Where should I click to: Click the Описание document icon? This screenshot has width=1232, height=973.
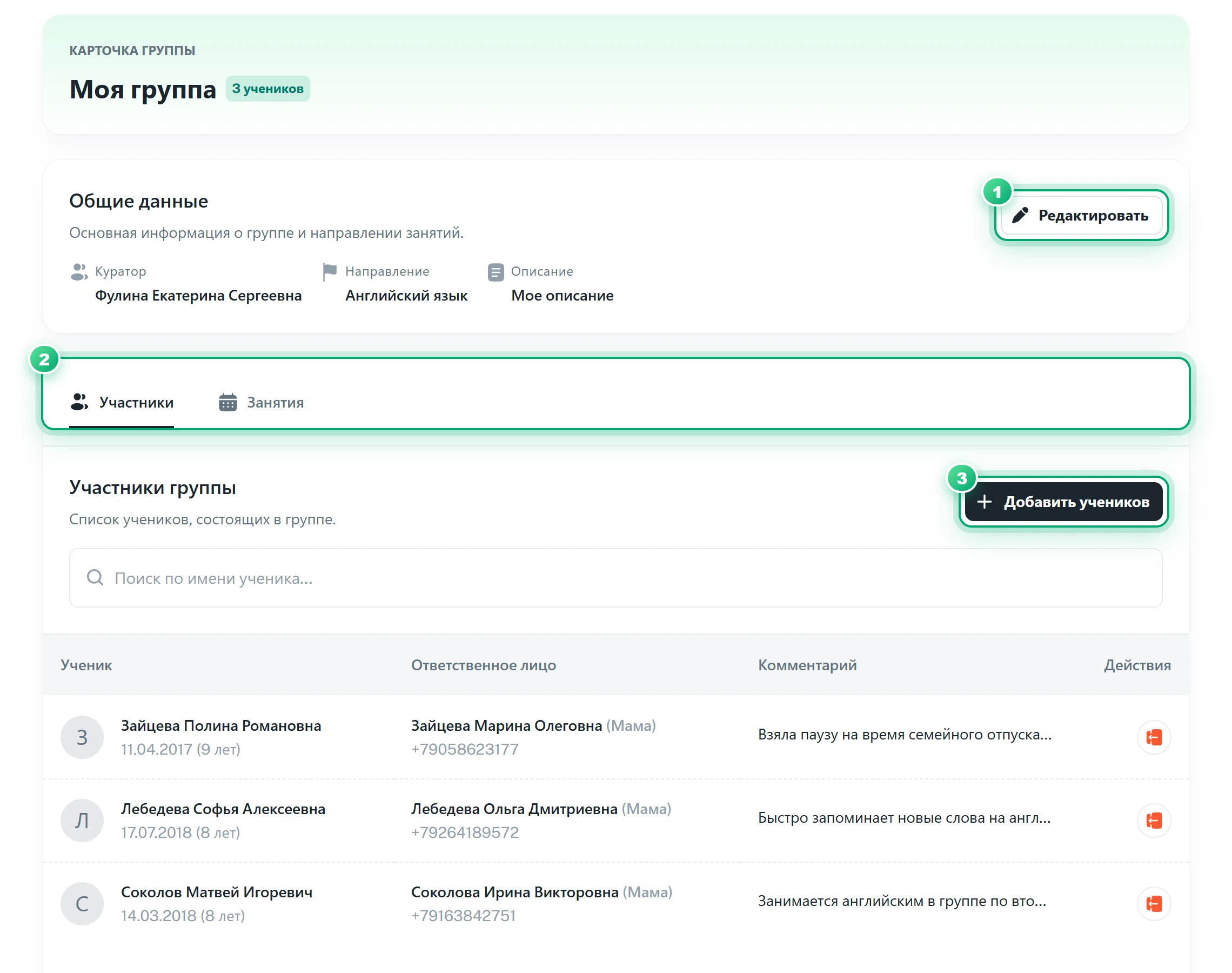pos(496,272)
